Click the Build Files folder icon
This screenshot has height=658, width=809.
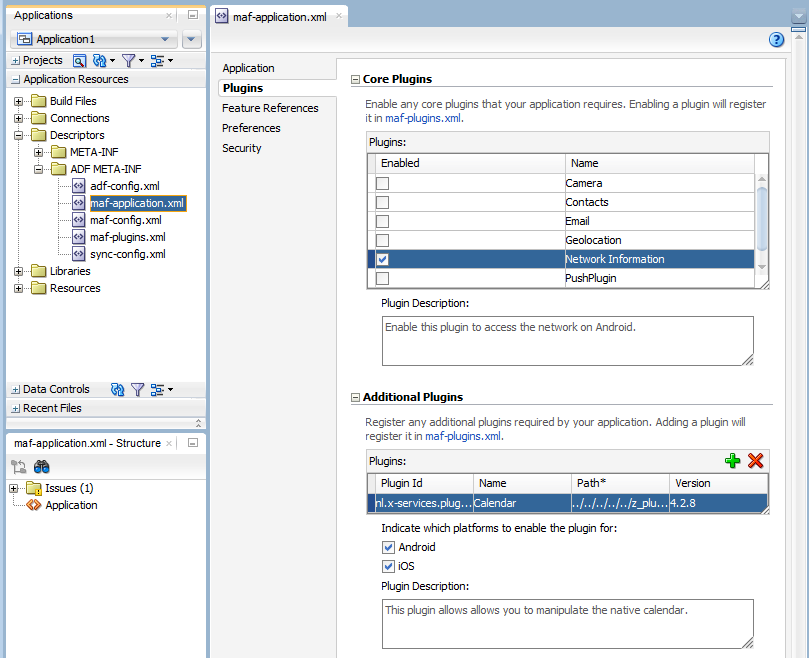tap(39, 101)
